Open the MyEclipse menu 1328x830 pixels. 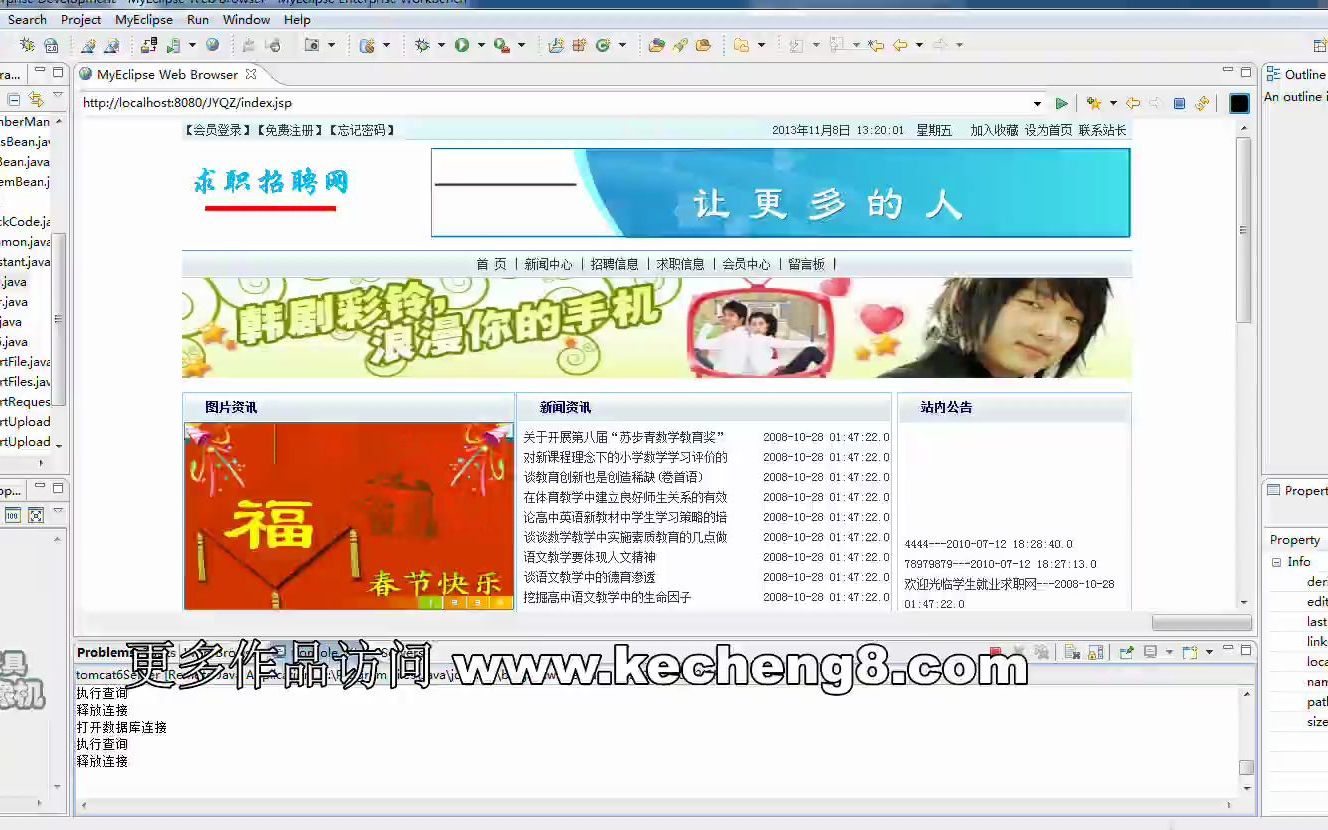[x=144, y=20]
